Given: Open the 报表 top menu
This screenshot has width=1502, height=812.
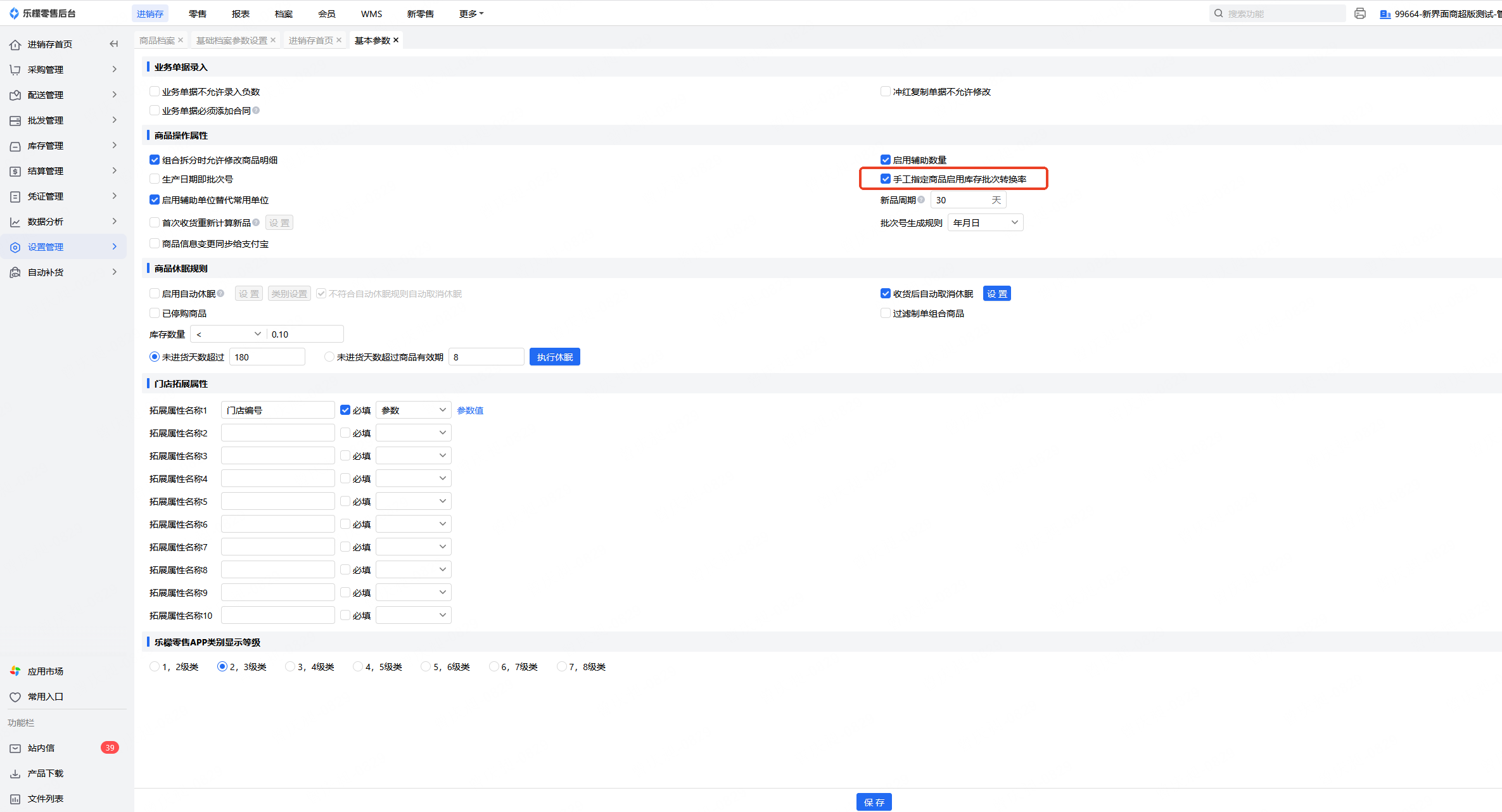Looking at the screenshot, I should [x=240, y=14].
